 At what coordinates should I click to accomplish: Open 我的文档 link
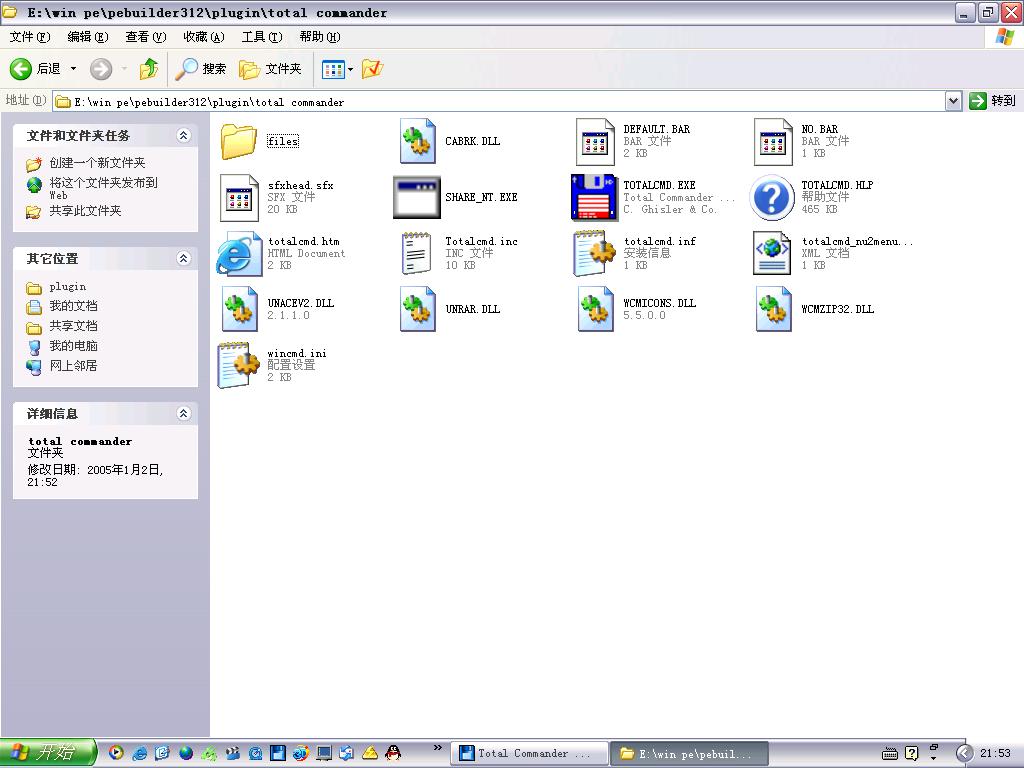[73, 306]
